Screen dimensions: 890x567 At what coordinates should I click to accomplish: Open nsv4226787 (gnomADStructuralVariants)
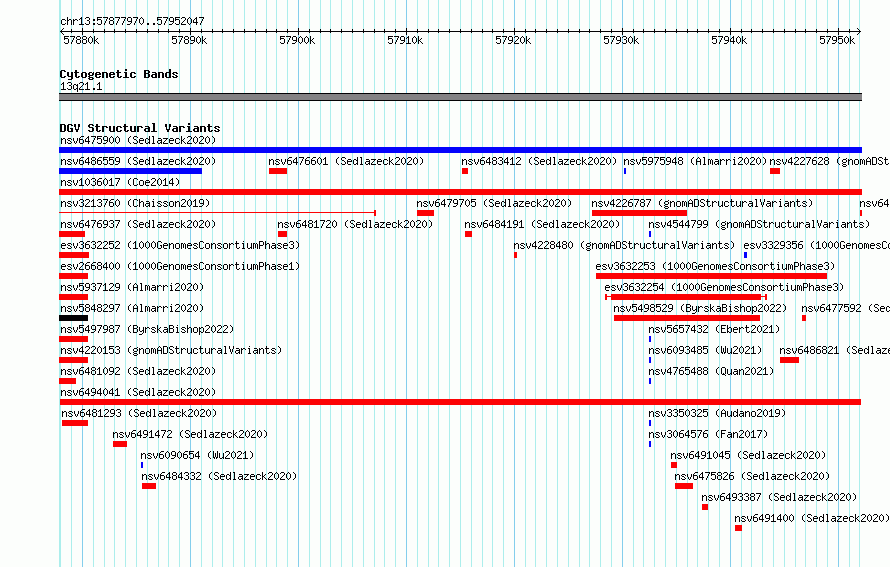click(x=702, y=203)
